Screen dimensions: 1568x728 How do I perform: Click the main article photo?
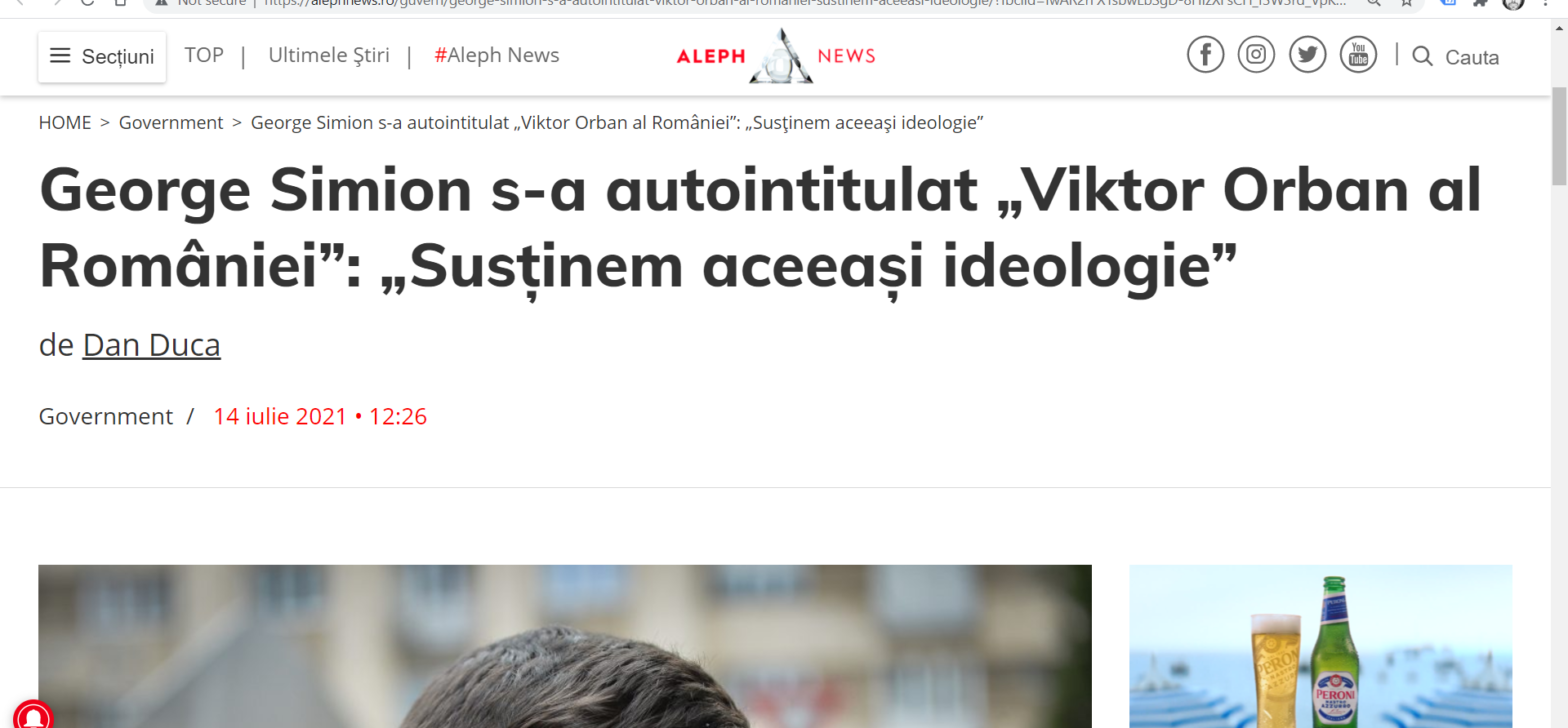point(565,646)
